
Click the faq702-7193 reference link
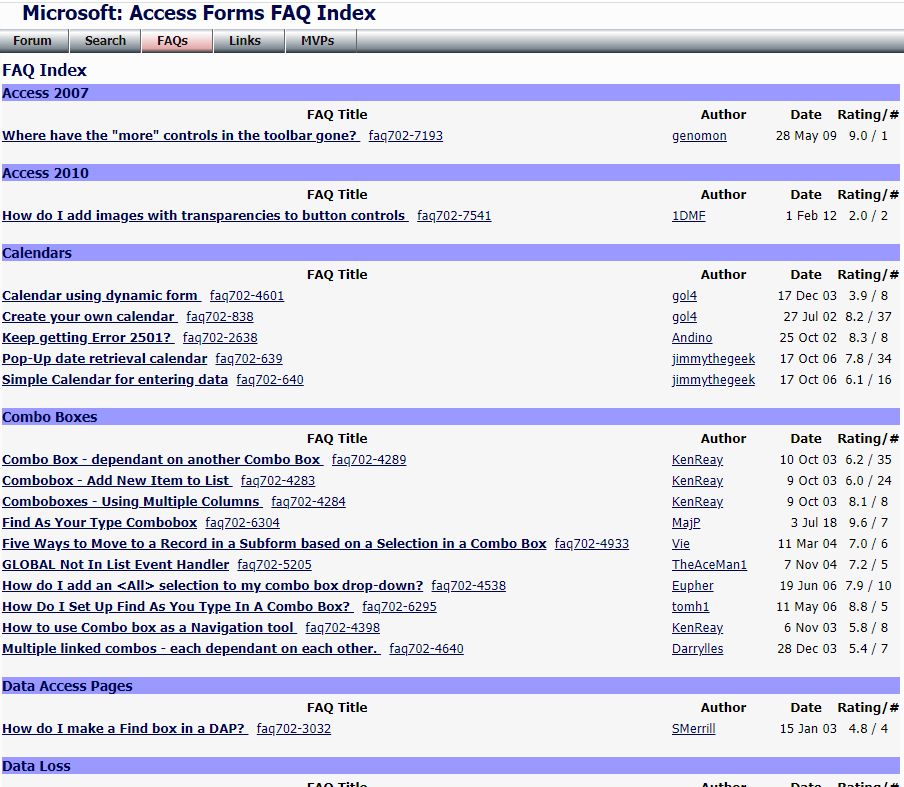click(405, 136)
